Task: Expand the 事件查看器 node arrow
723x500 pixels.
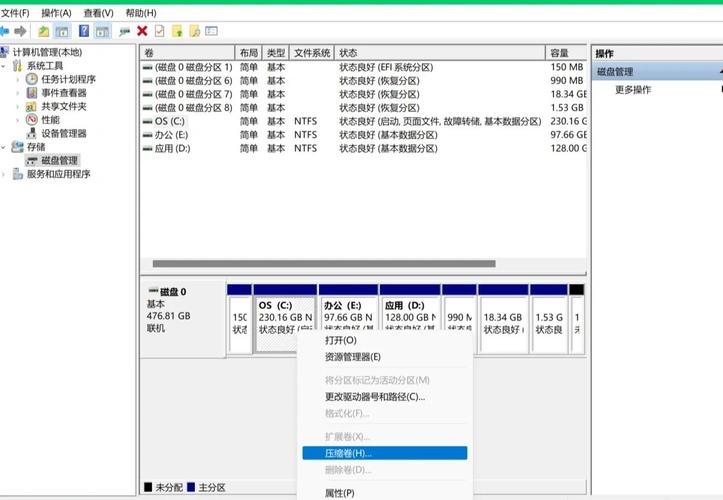Action: (x=18, y=93)
